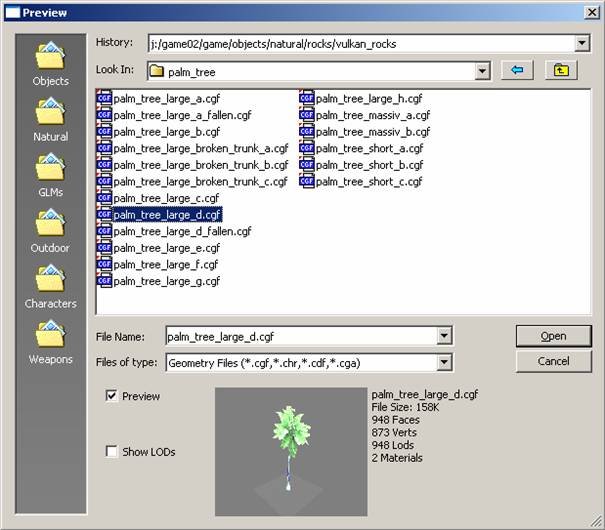
Task: Click the Cancel button
Action: (x=553, y=361)
